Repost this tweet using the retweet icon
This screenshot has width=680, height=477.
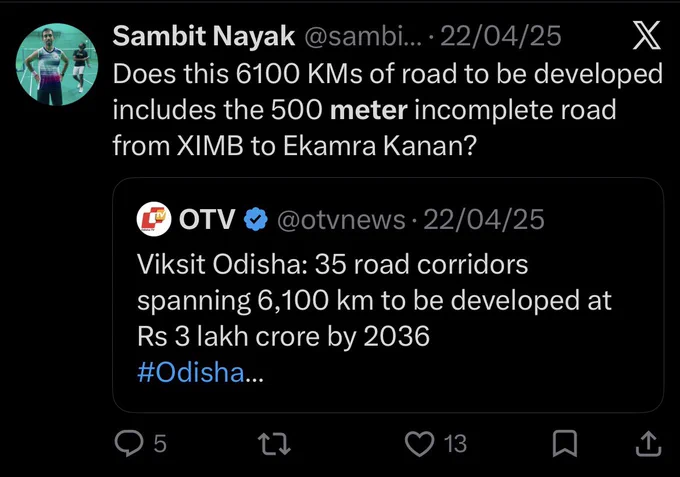pyautogui.click(x=274, y=444)
